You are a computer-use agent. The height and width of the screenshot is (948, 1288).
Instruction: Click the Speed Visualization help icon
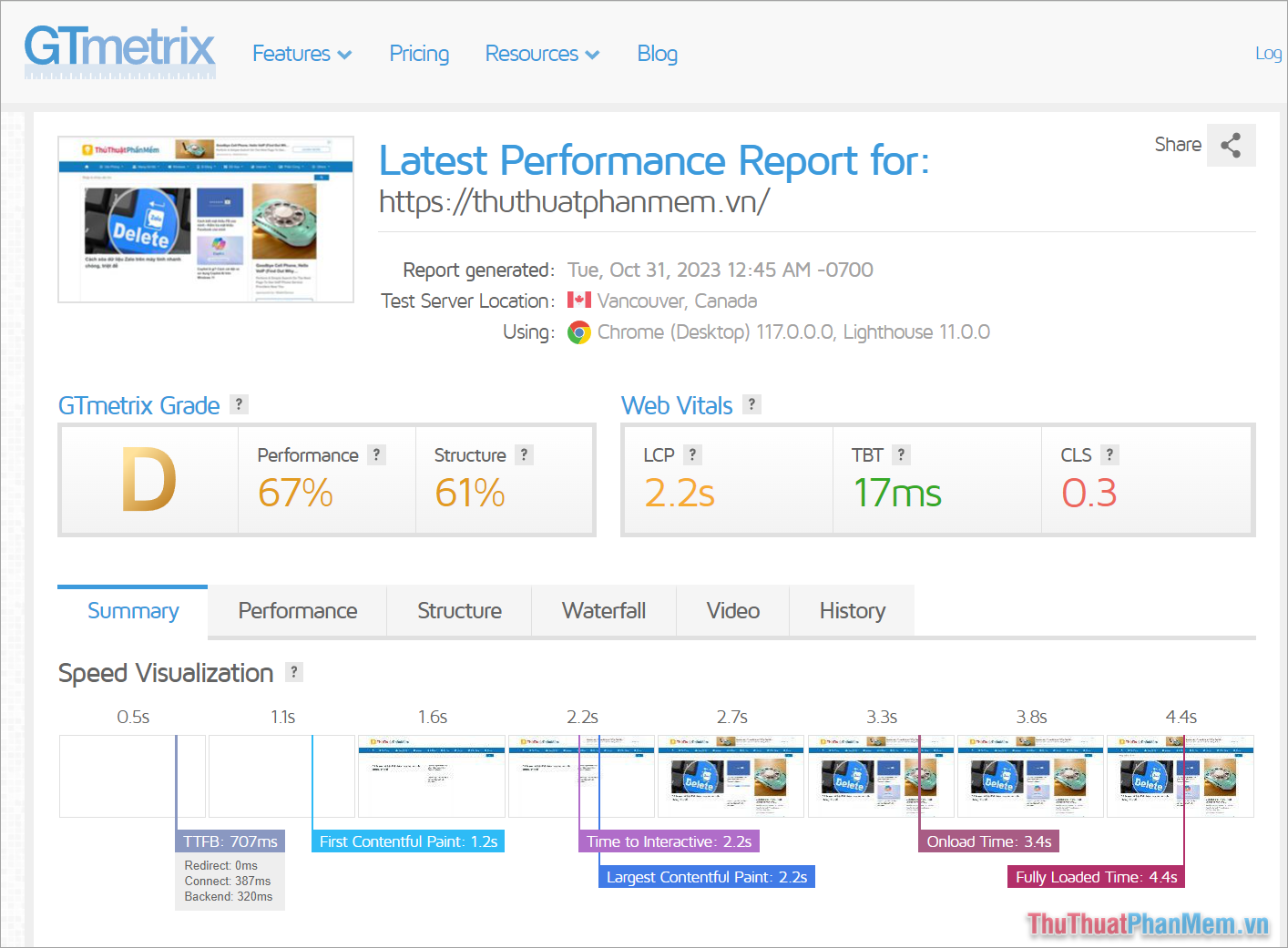pyautogui.click(x=293, y=671)
